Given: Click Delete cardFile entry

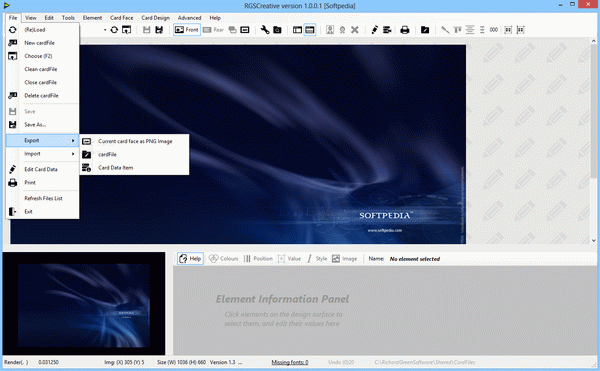Looking at the screenshot, I should 42,96.
